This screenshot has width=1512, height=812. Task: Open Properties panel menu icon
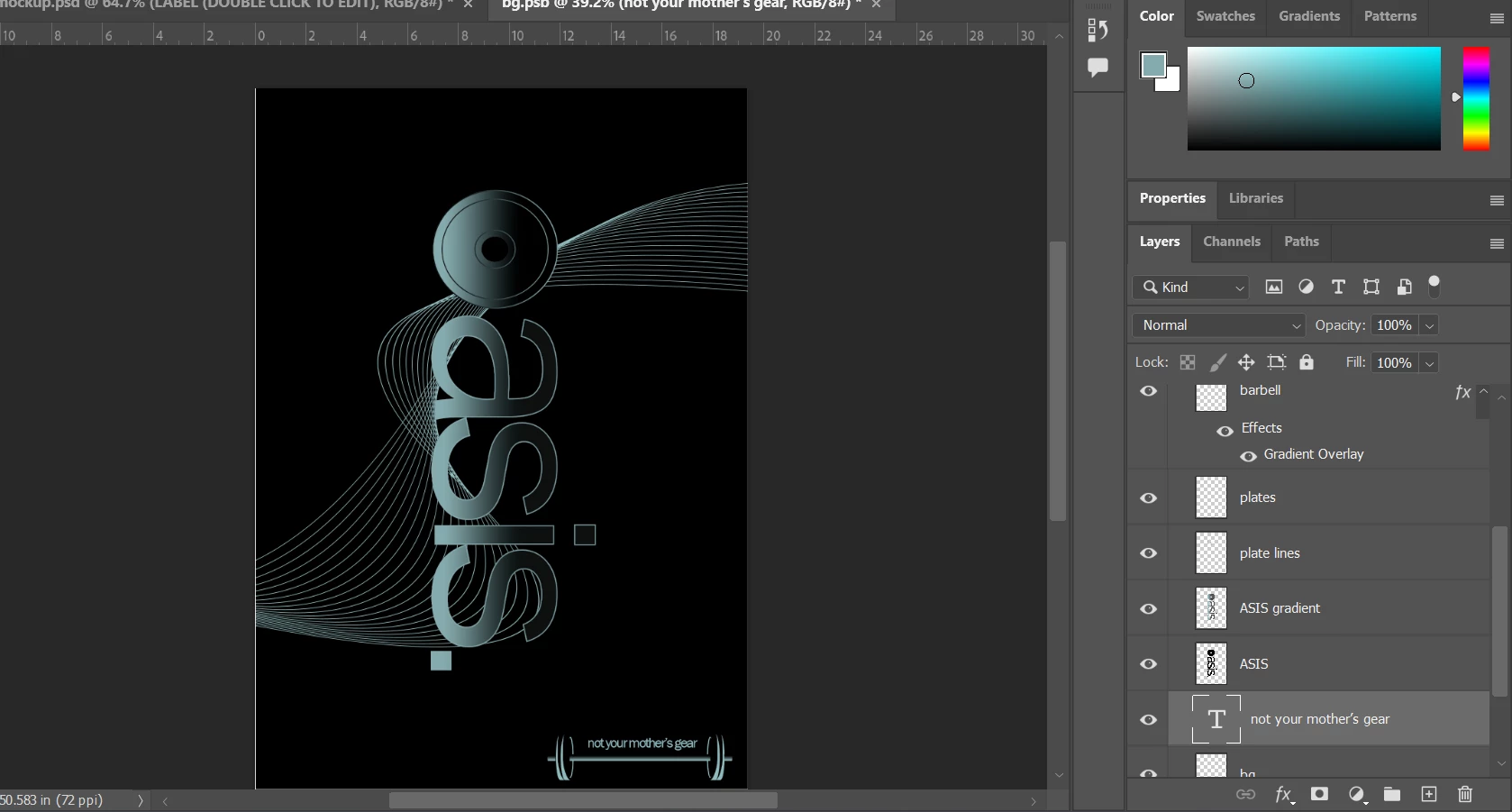1497,200
